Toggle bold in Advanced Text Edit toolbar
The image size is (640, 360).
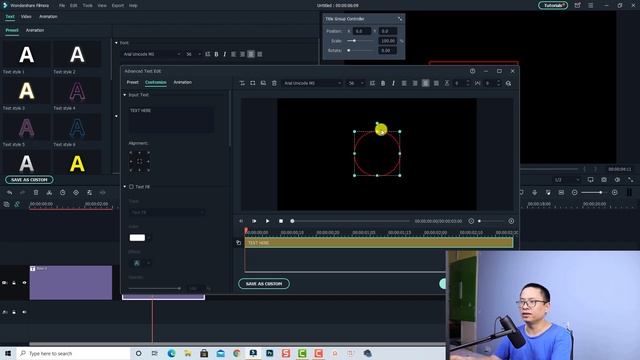coord(383,83)
